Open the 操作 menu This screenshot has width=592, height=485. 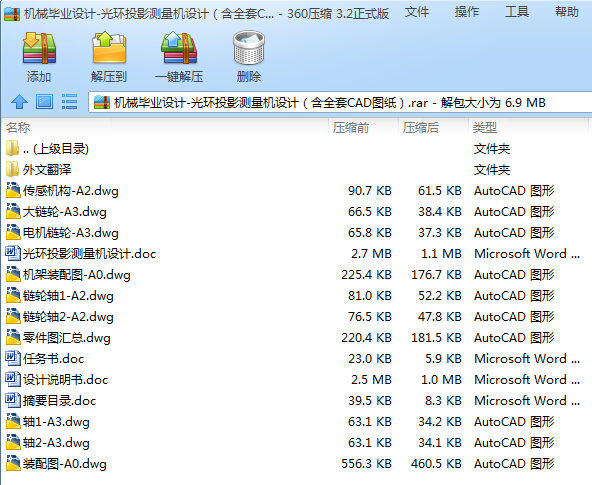tap(467, 12)
